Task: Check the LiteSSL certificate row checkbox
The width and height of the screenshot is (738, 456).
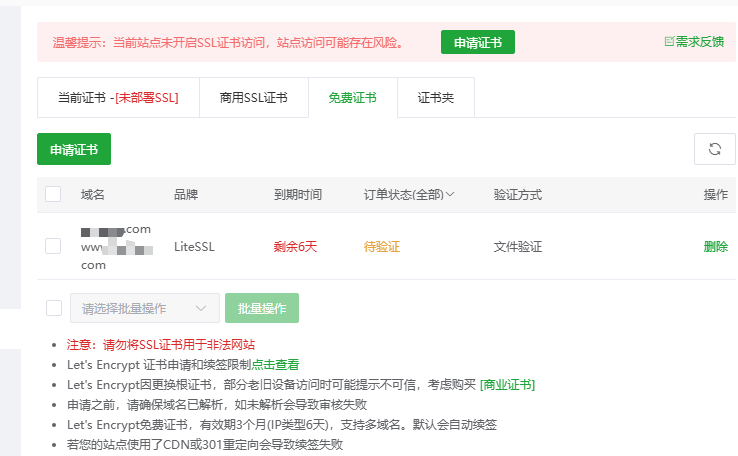Action: tap(53, 246)
